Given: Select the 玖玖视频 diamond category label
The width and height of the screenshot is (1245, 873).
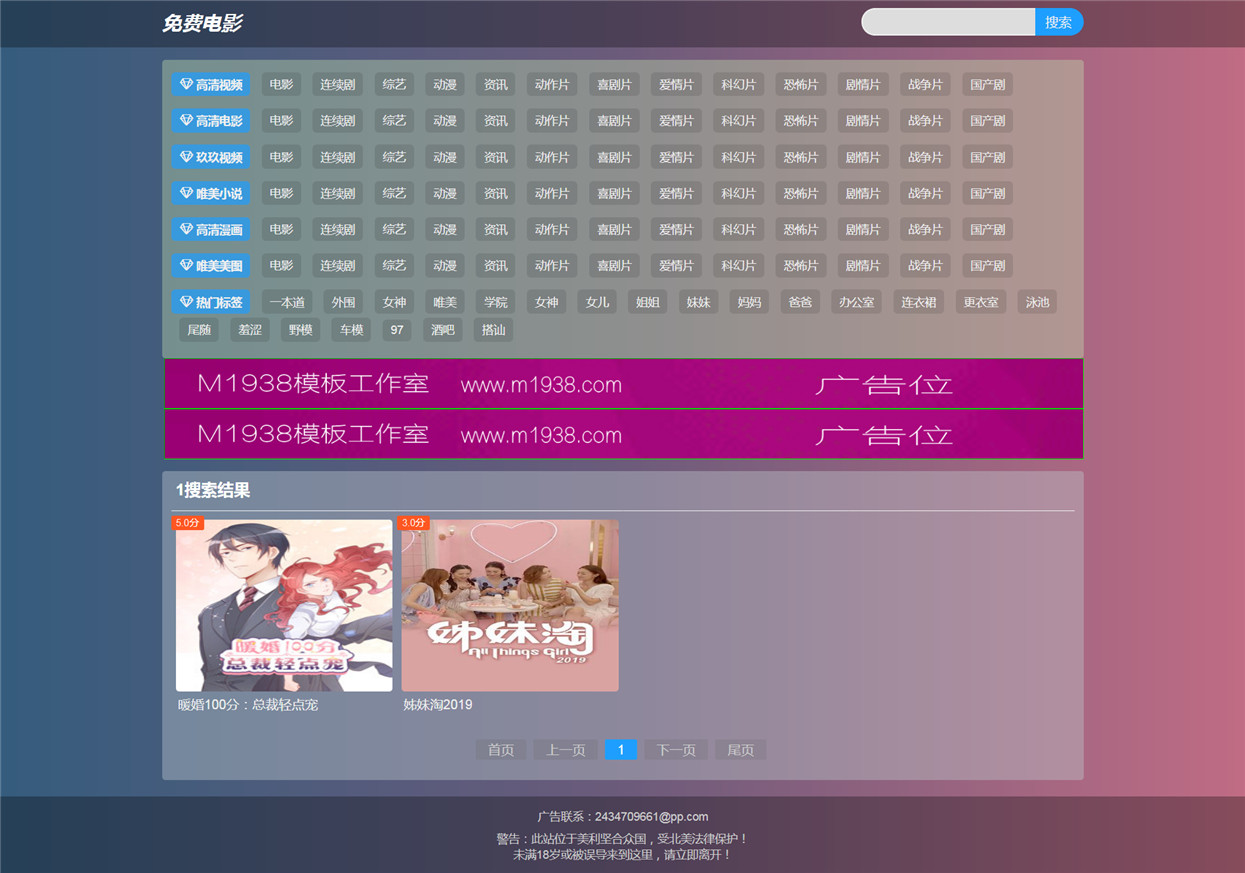Looking at the screenshot, I should click(x=211, y=157).
